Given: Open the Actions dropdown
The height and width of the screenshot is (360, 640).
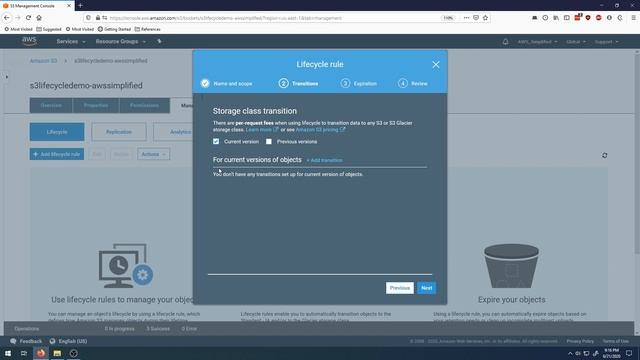Looking at the screenshot, I should point(153,154).
